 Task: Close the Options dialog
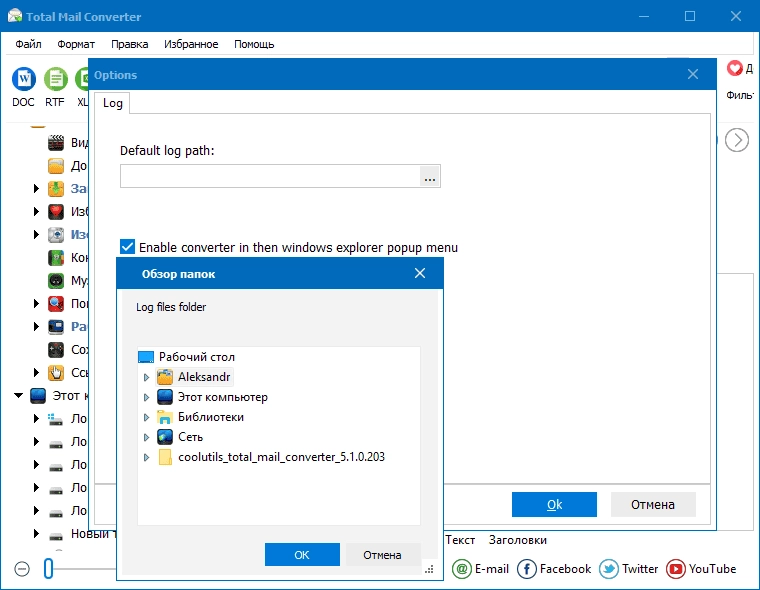[x=693, y=74]
